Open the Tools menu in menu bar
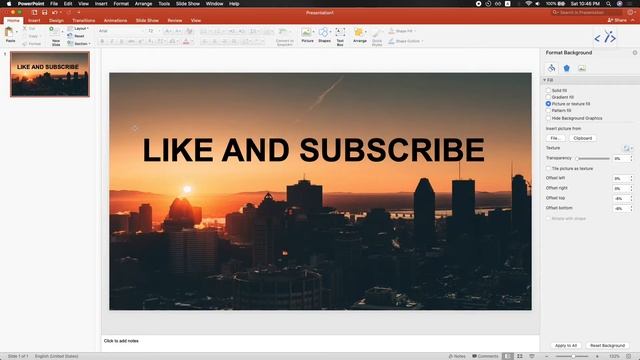 coord(164,4)
